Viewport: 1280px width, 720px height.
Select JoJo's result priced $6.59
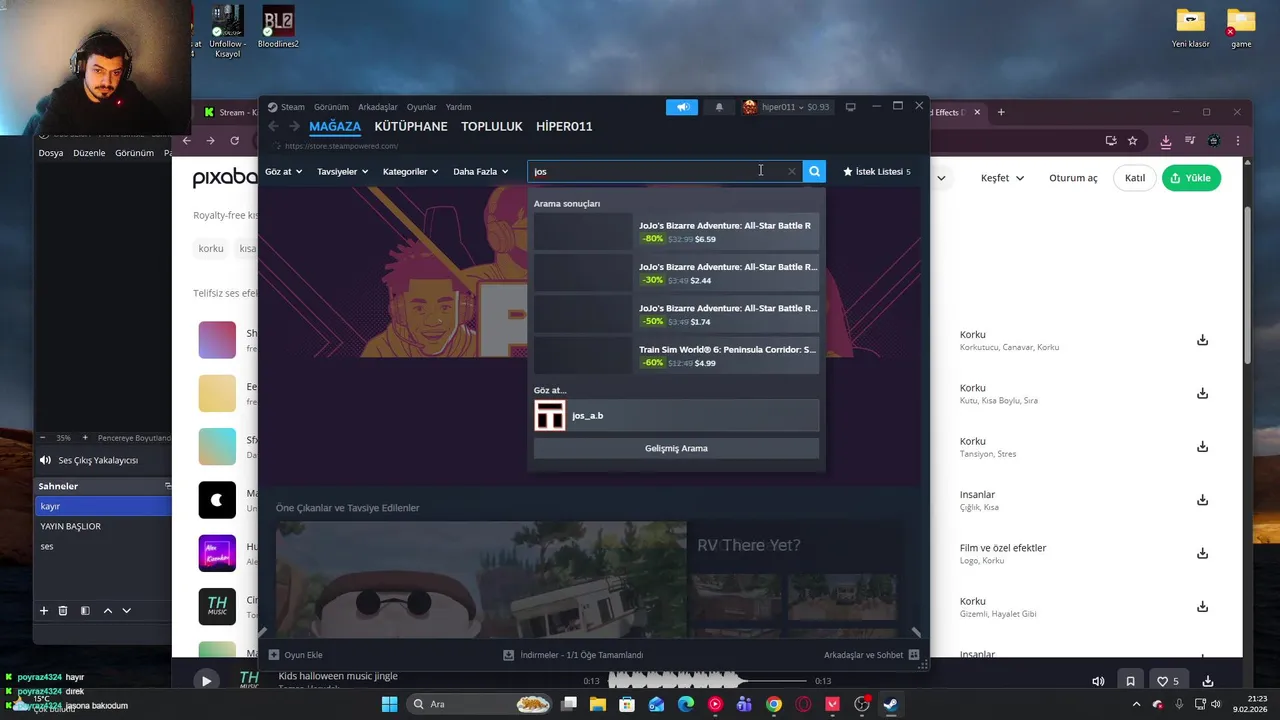676,232
